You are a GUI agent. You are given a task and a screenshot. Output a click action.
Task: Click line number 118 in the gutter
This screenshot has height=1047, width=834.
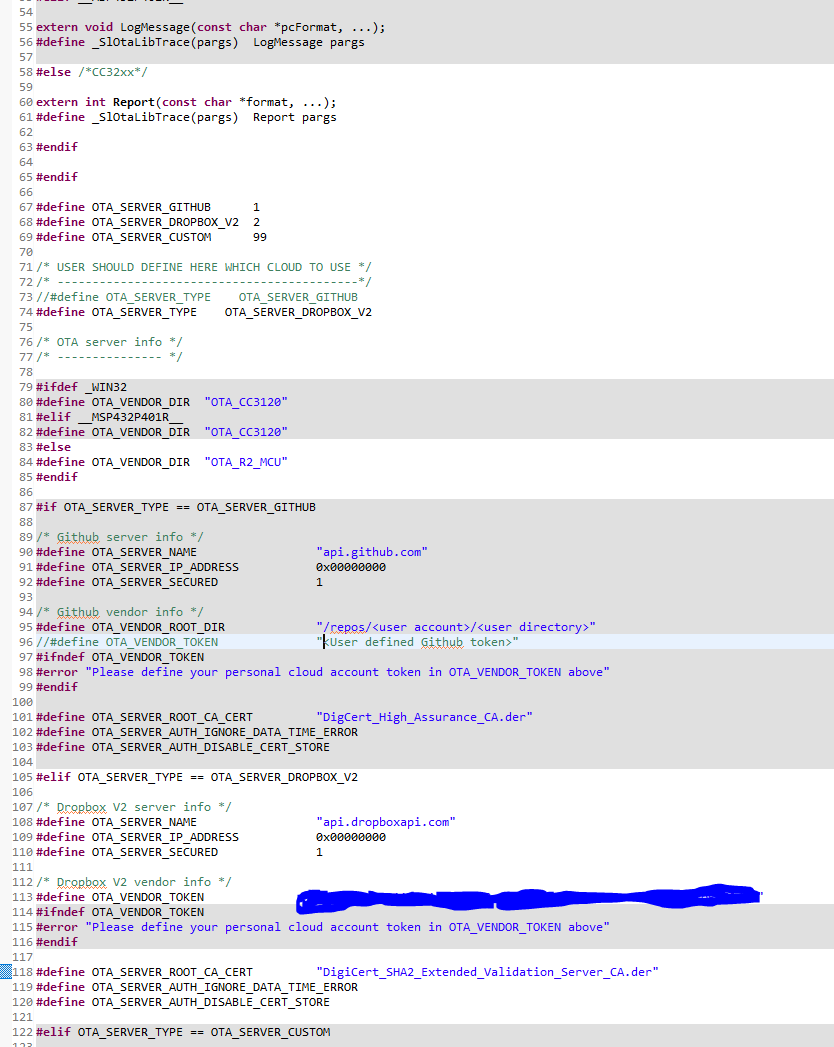coord(23,972)
